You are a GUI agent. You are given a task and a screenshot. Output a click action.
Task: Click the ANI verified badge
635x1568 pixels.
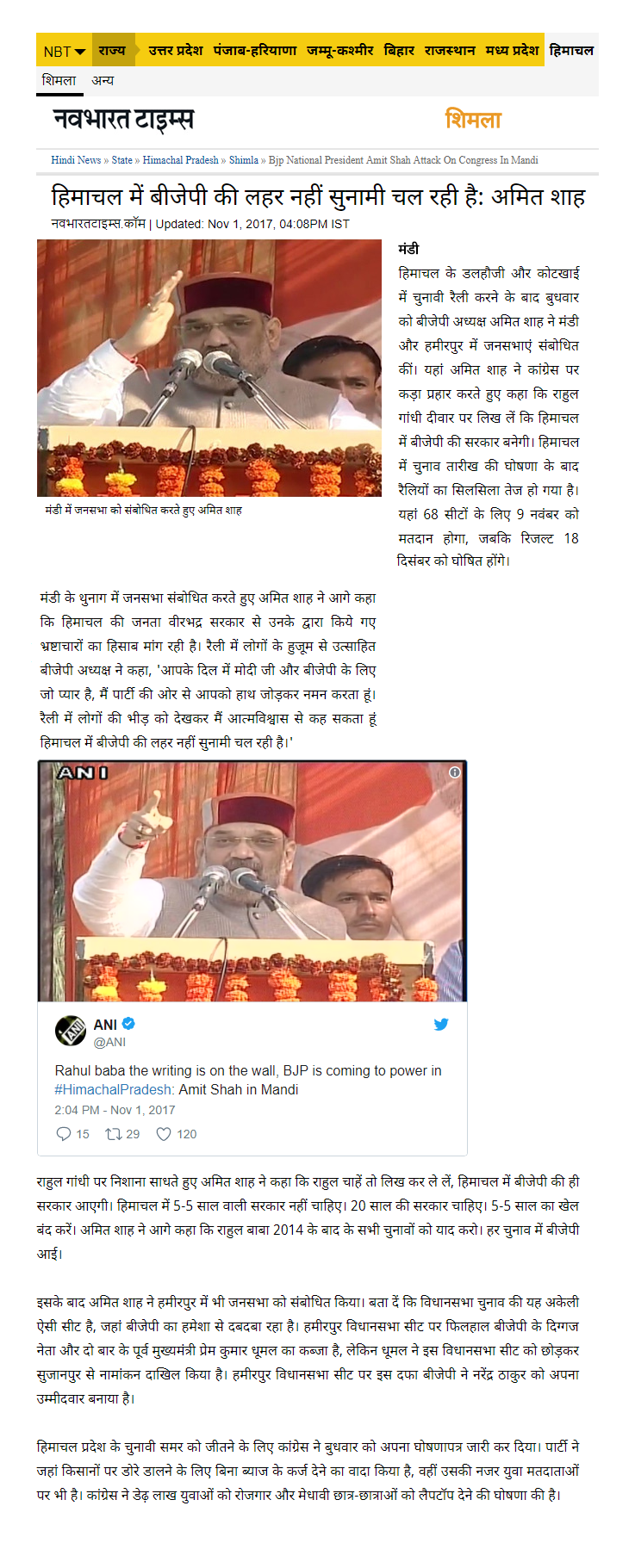click(128, 1024)
